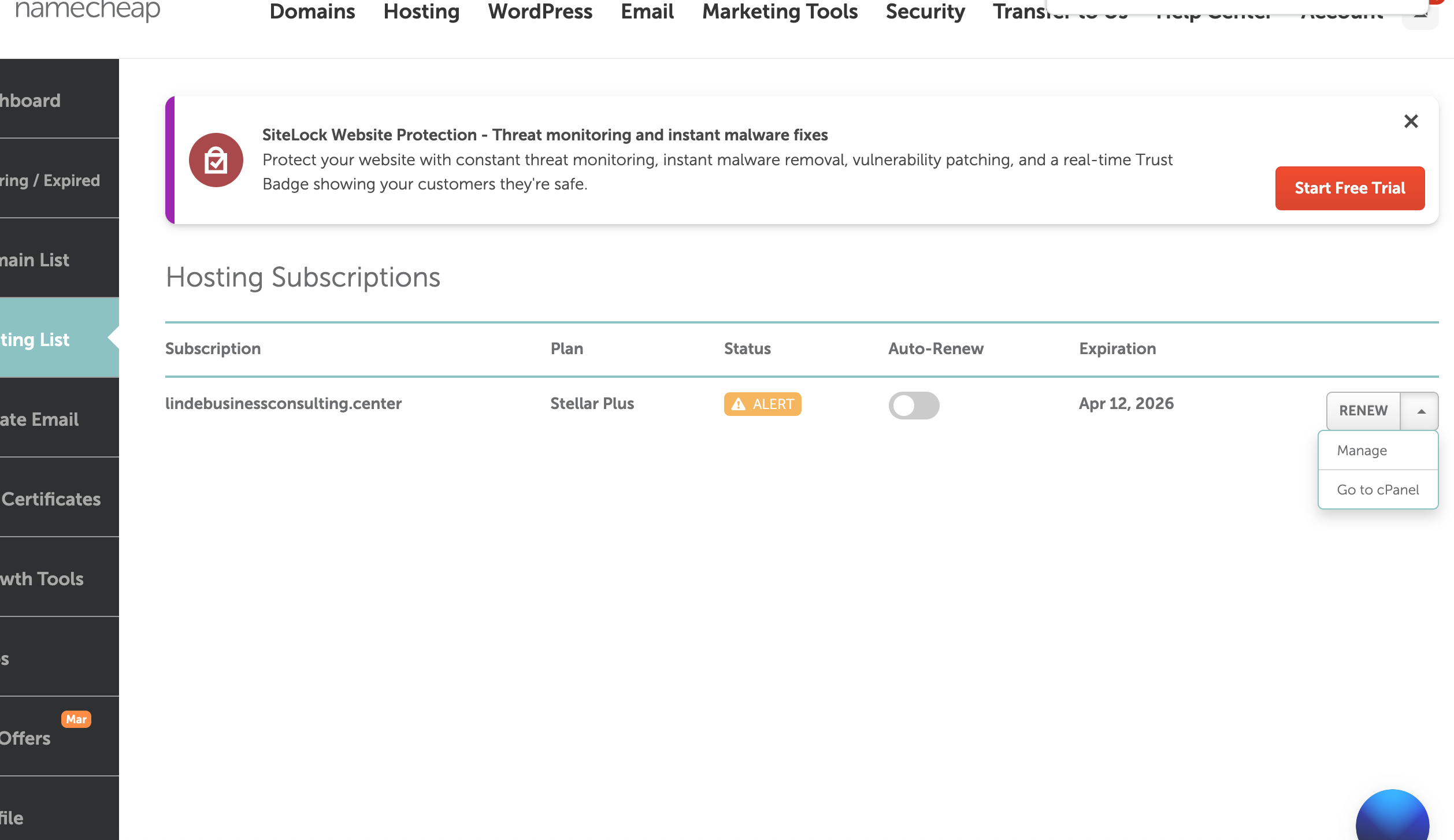Open Domain List in the sidebar
The height and width of the screenshot is (840, 1454).
point(60,258)
